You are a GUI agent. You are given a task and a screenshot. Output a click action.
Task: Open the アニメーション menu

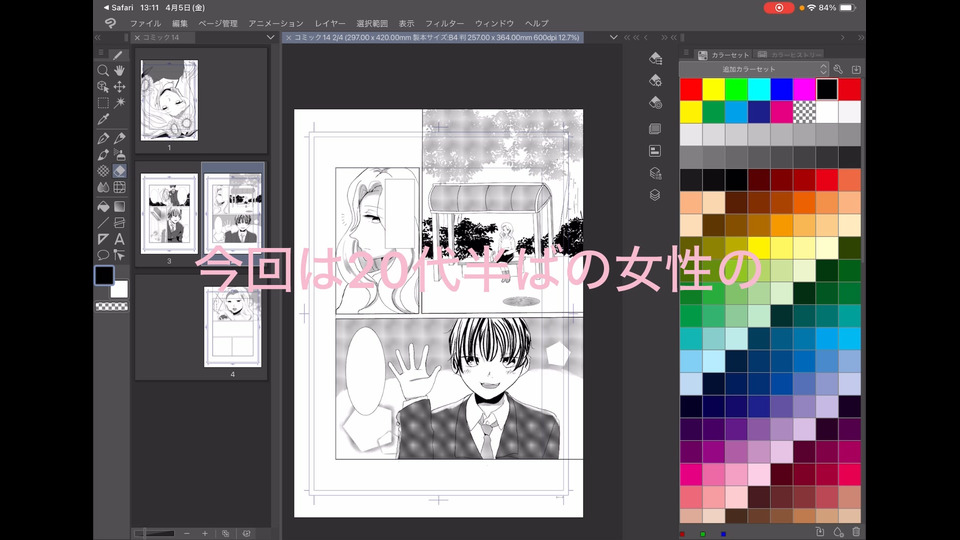coord(276,23)
